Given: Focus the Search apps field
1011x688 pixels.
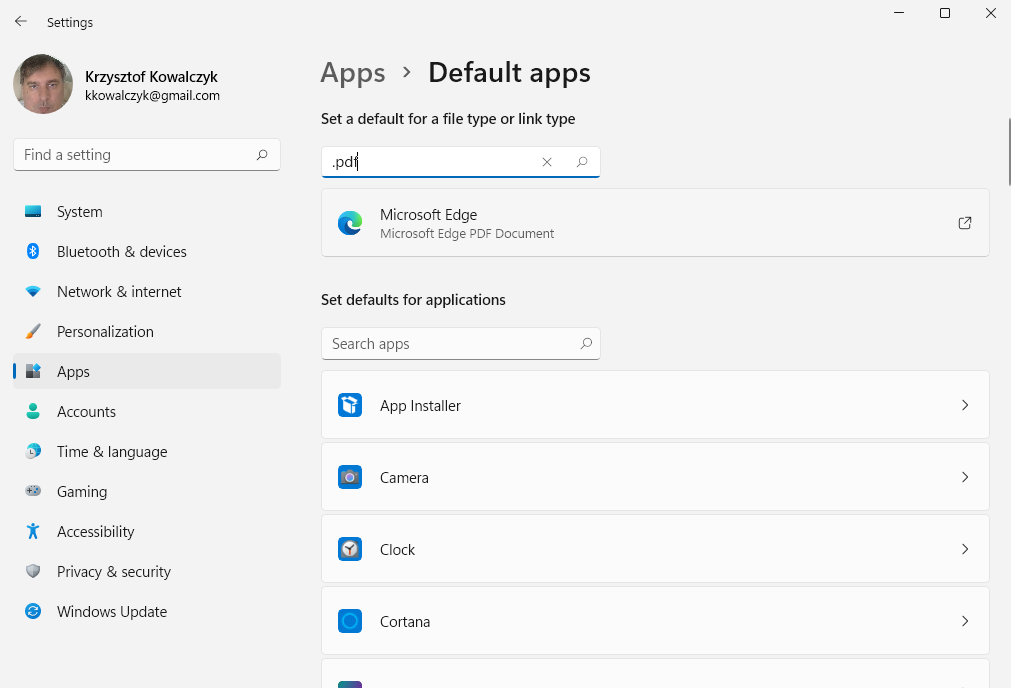Looking at the screenshot, I should coord(461,344).
